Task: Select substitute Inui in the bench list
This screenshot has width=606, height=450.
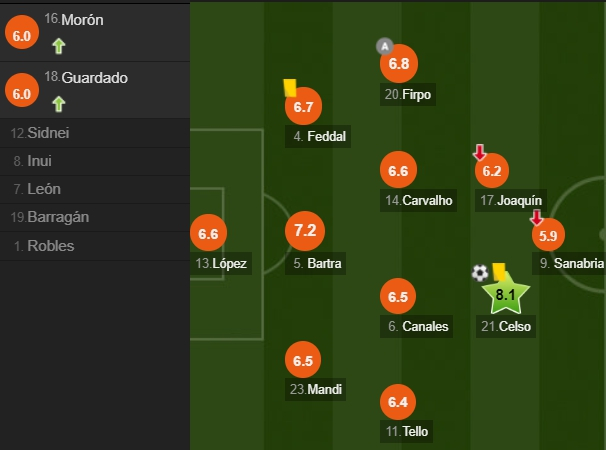Action: coord(38,161)
